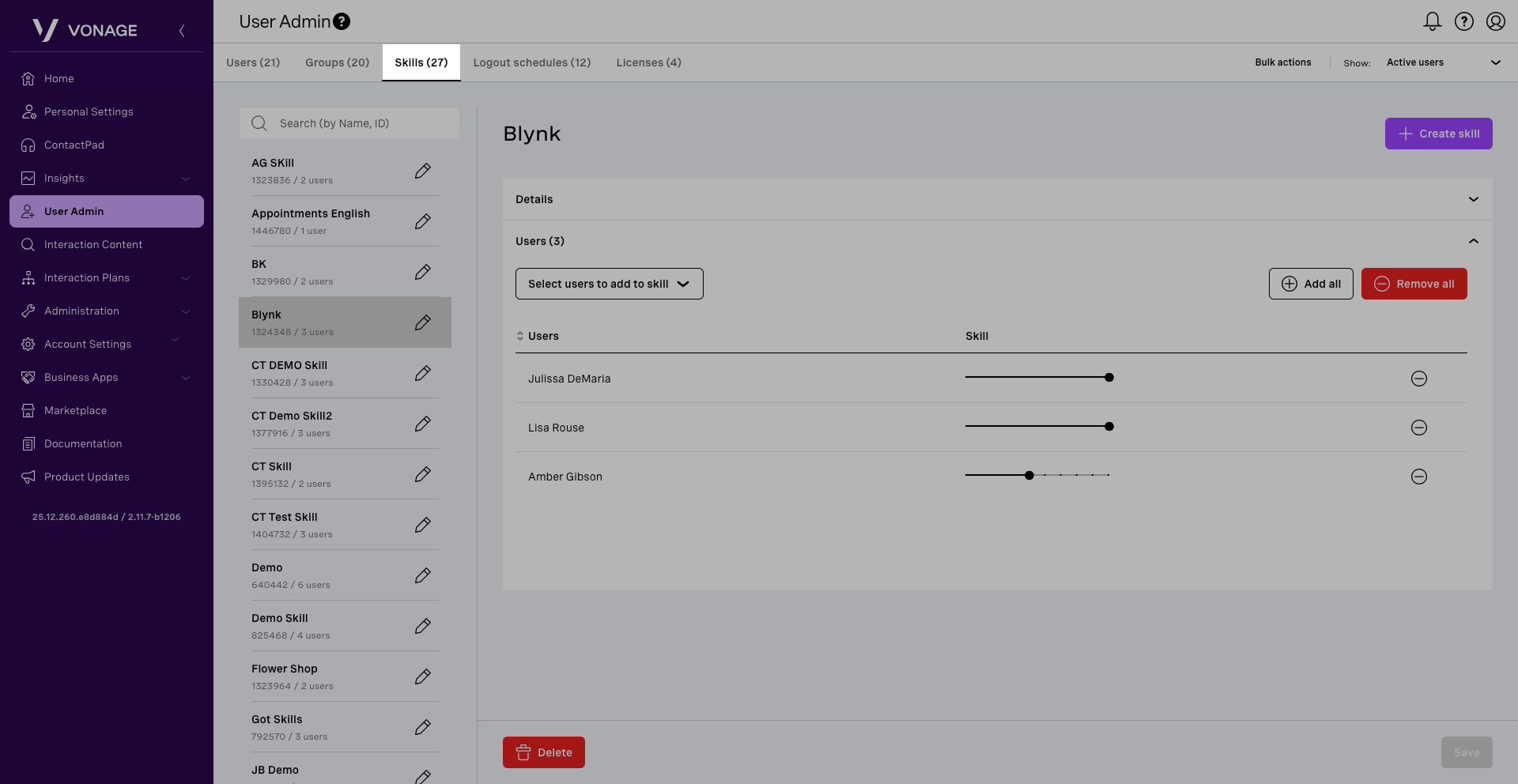Viewport: 1518px width, 784px height.
Task: Open the Logout schedules (12) tab
Action: point(531,62)
